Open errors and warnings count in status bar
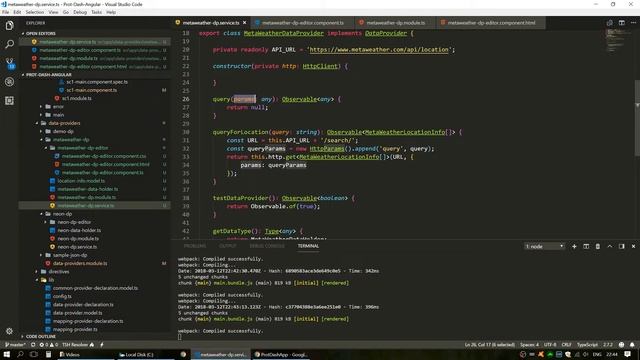 pos(49,345)
